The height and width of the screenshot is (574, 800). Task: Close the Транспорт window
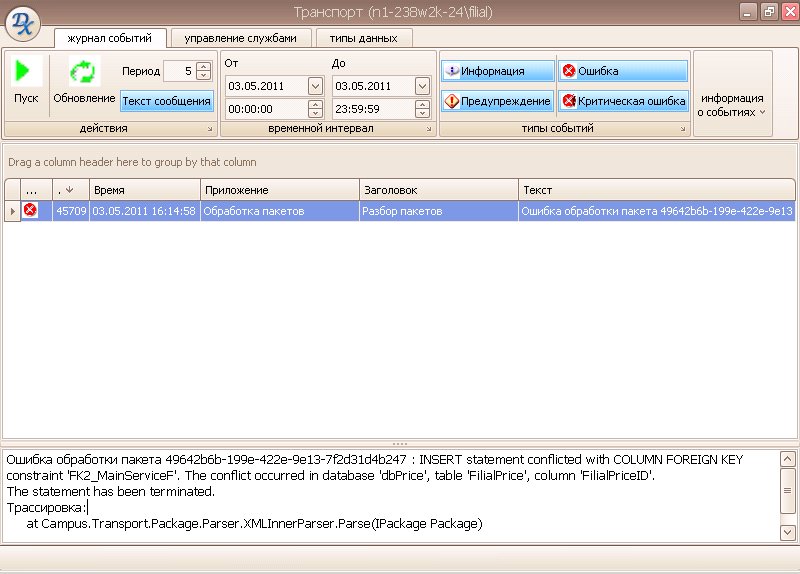coord(790,12)
